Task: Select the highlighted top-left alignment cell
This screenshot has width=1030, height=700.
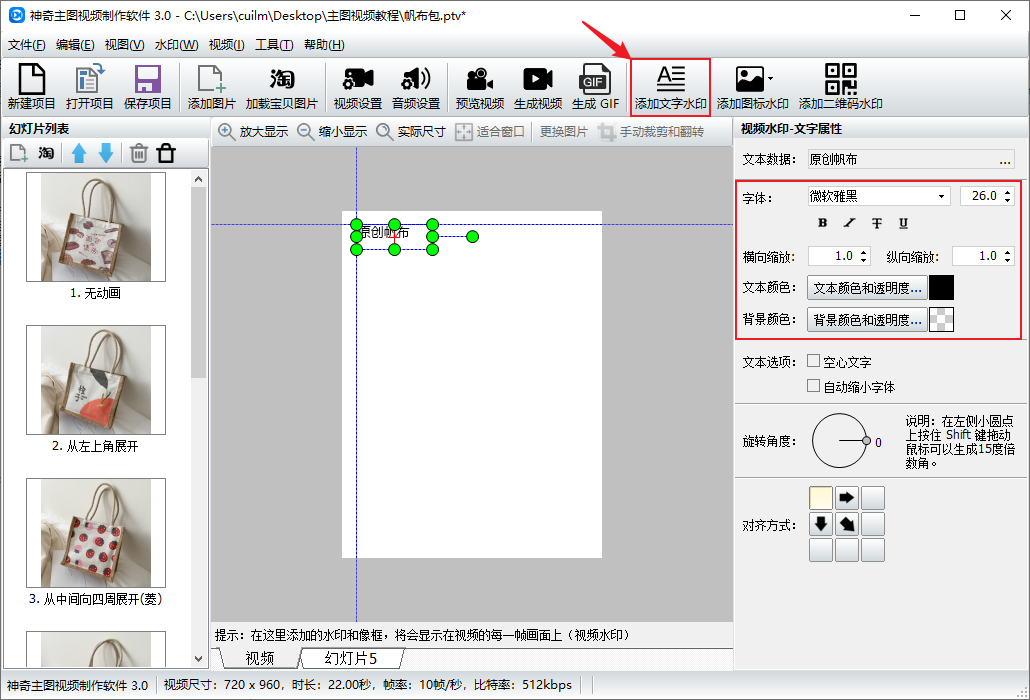Action: 821,498
